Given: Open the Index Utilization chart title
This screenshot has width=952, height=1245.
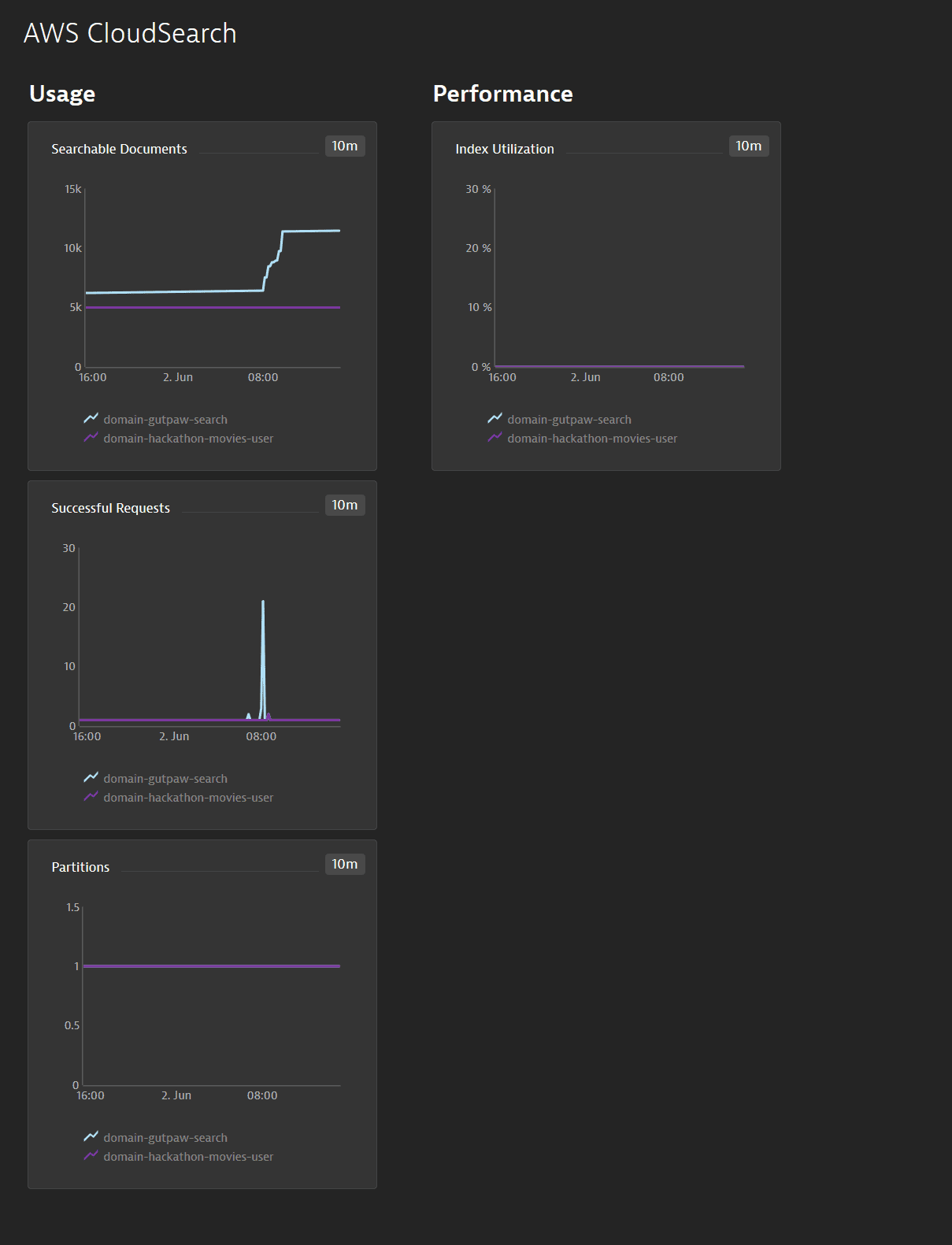Looking at the screenshot, I should 505,149.
